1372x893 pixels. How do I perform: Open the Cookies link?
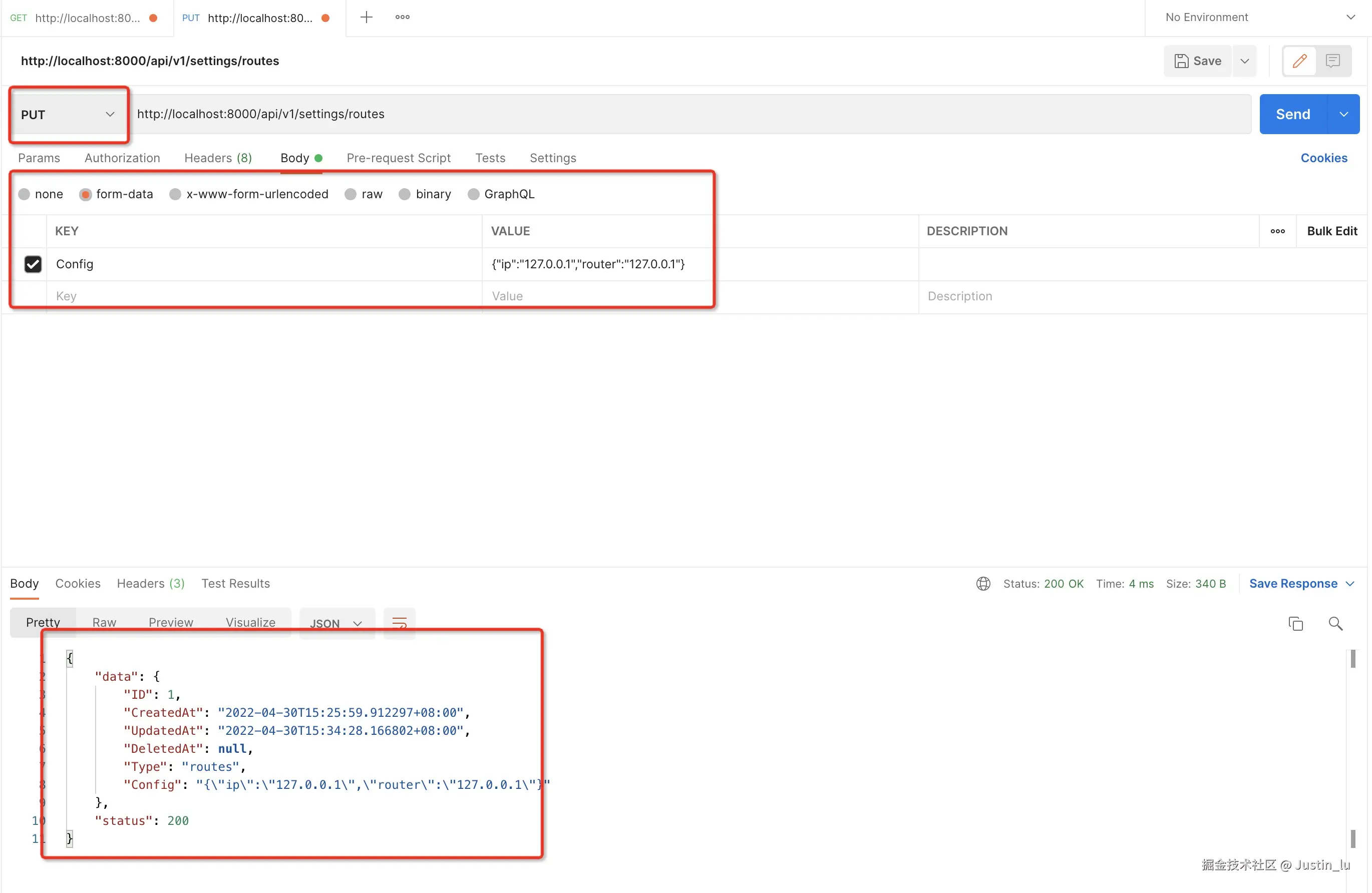pos(1323,158)
